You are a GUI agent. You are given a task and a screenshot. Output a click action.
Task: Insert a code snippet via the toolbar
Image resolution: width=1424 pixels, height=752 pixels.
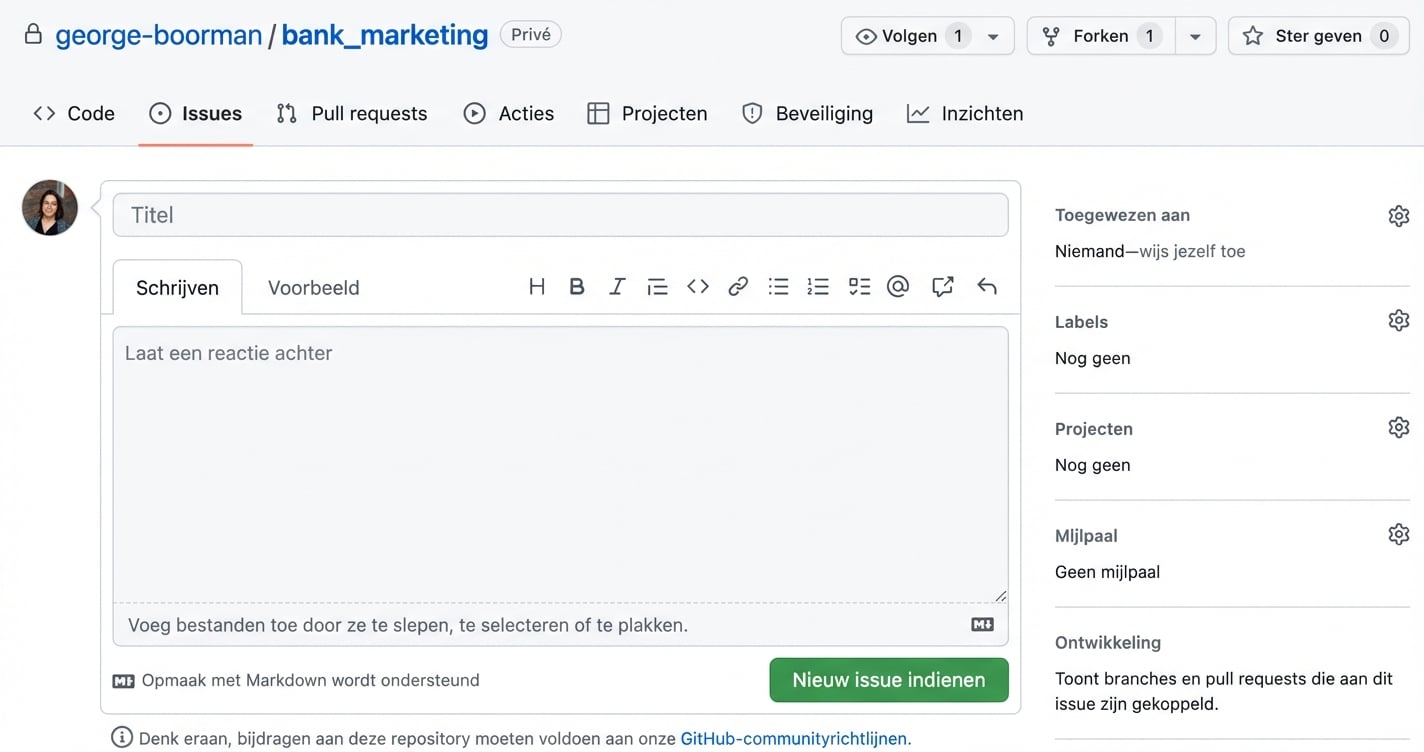tap(698, 286)
